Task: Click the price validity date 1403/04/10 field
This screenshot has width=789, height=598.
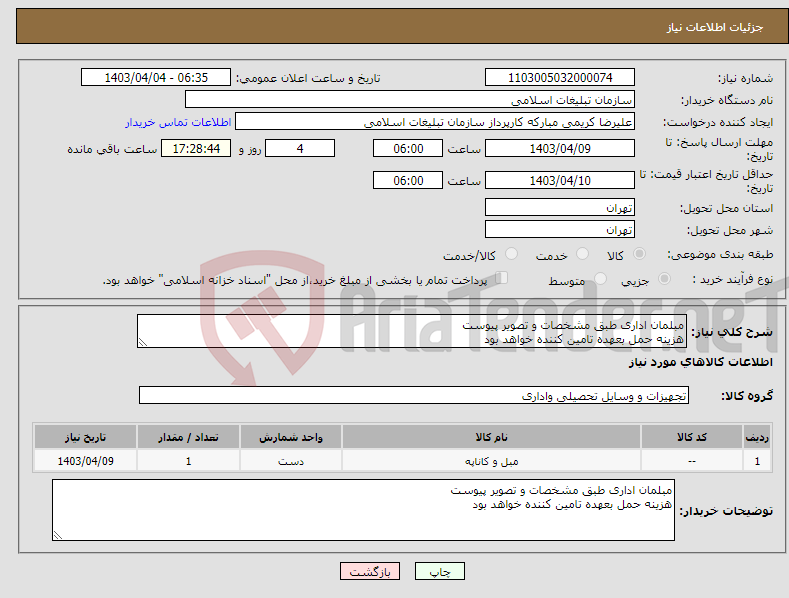Action: click(560, 180)
